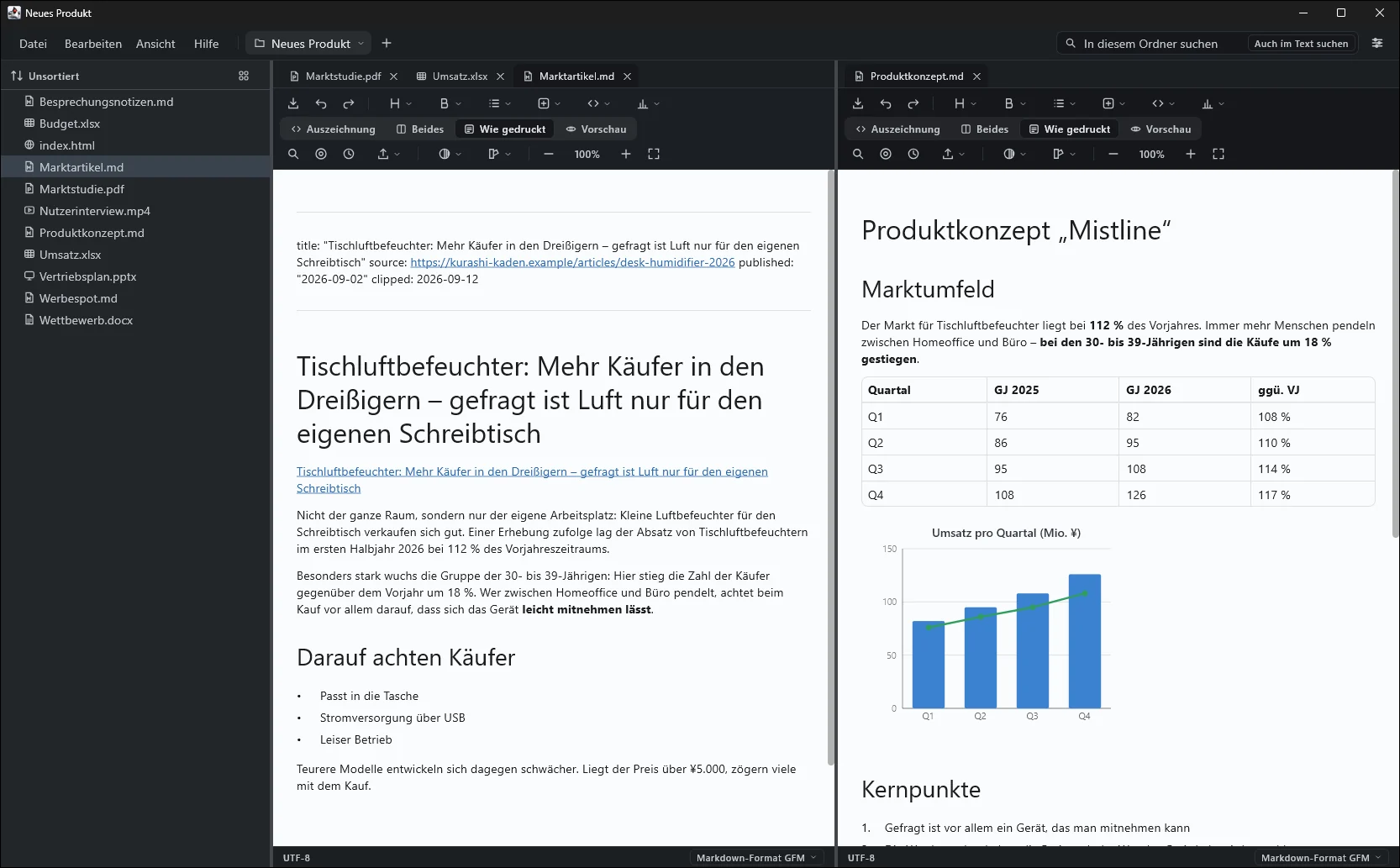Open the bold formatting dropdown in Produktkonzept.md pane
Image resolution: width=1400 pixels, height=868 pixels.
1015,103
